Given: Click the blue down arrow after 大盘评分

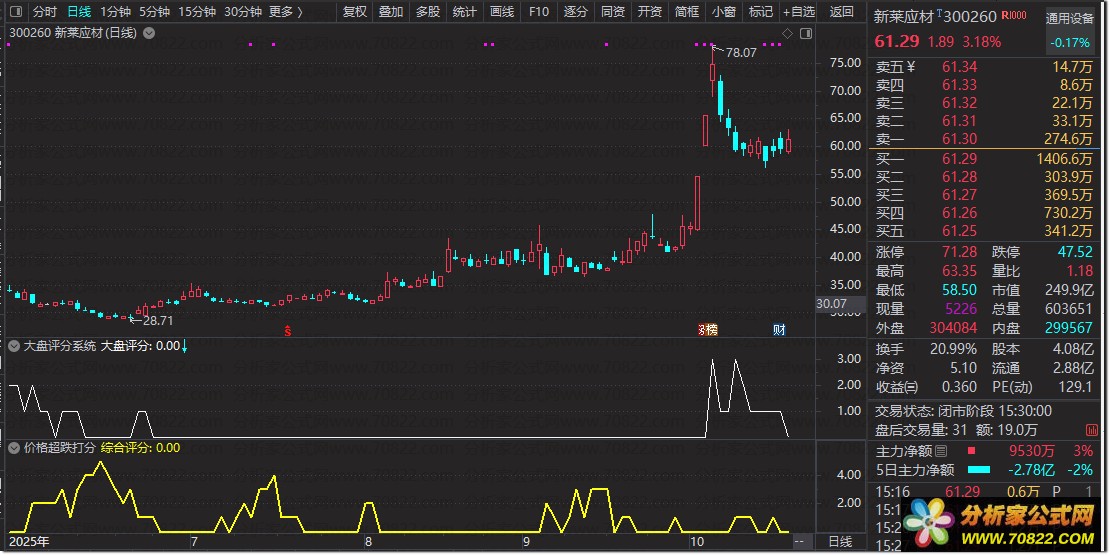Looking at the screenshot, I should coord(185,347).
